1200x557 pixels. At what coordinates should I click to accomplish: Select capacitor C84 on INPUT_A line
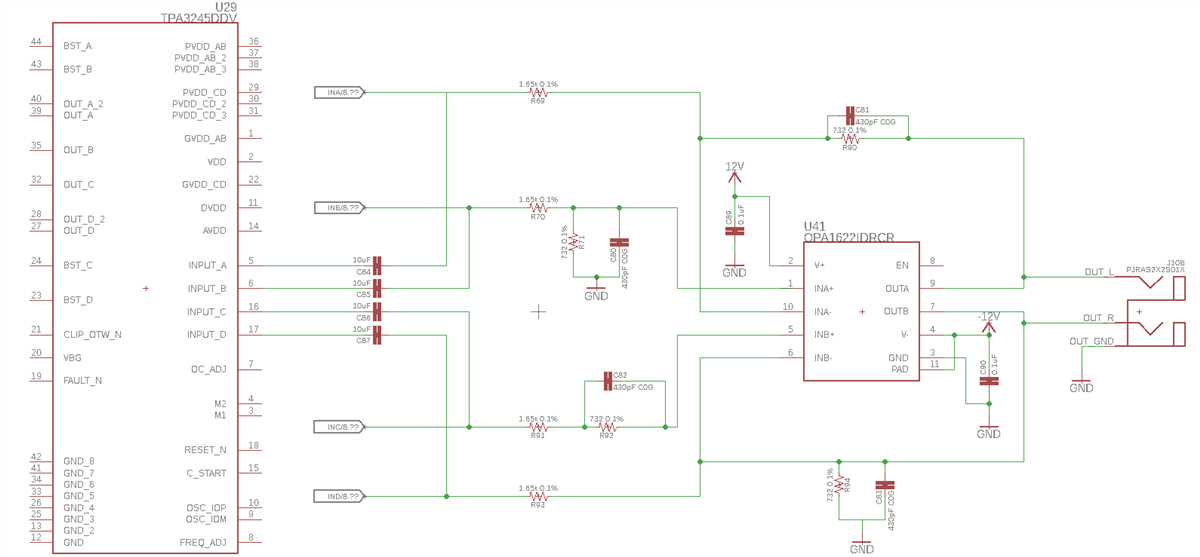coord(377,266)
